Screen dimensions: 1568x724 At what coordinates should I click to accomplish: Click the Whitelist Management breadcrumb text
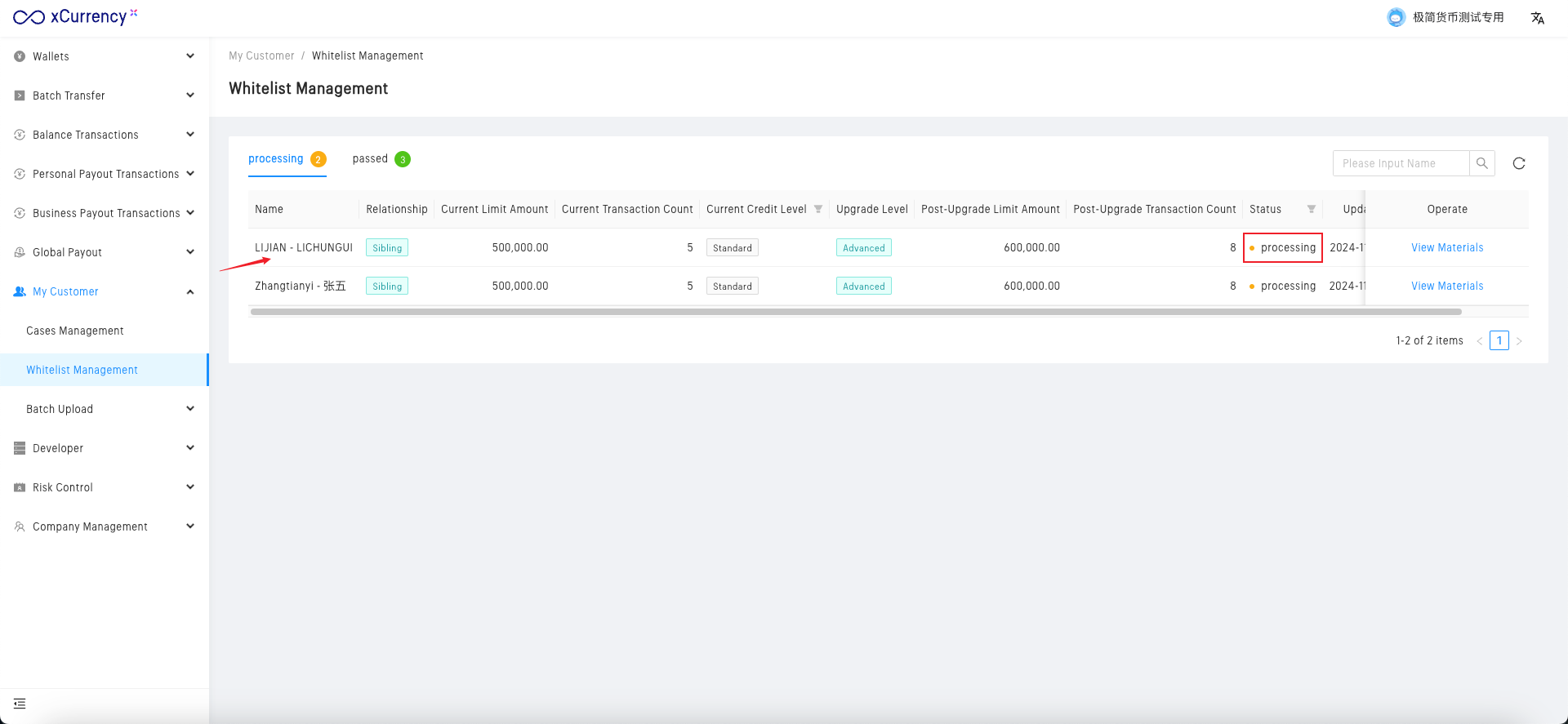(x=367, y=56)
